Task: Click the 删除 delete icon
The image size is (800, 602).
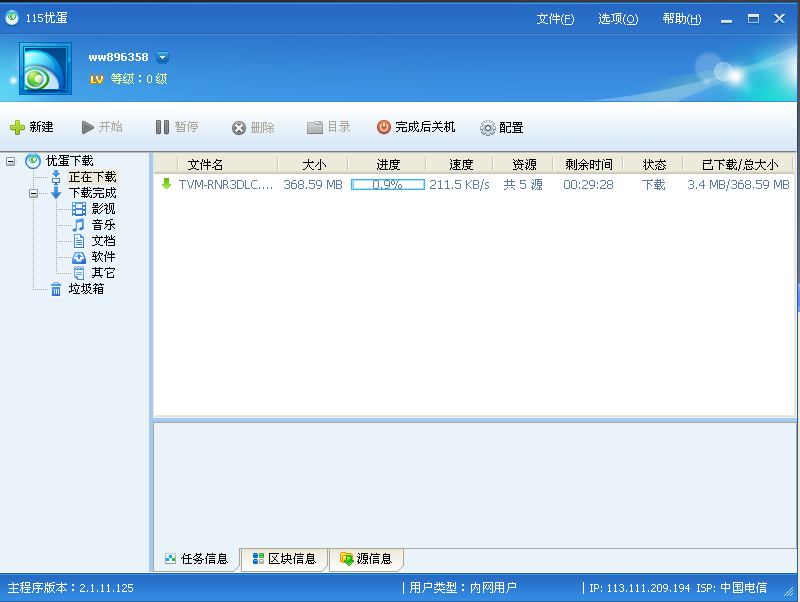Action: tap(239, 128)
